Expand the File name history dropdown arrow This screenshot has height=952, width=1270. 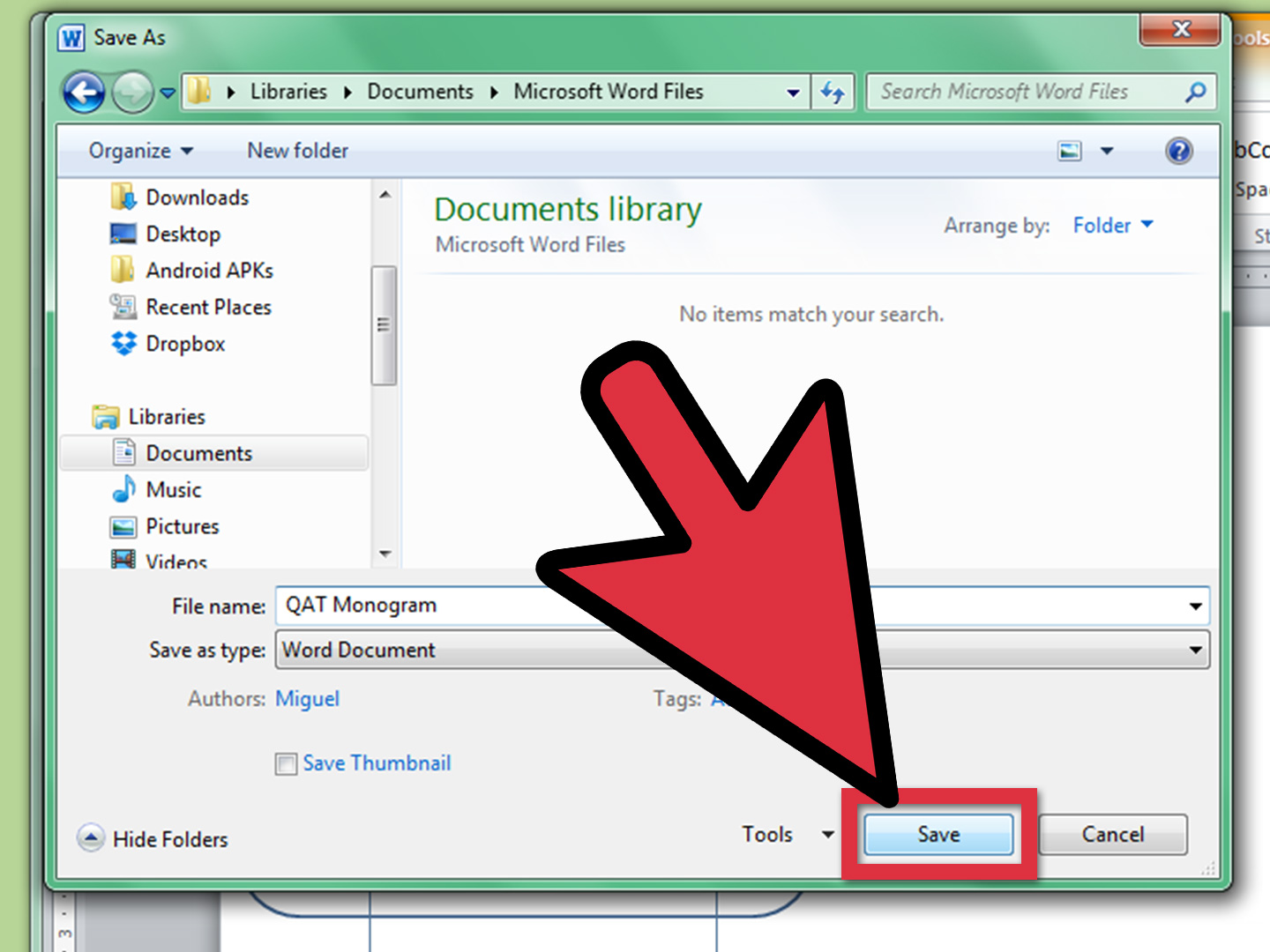coord(1195,606)
